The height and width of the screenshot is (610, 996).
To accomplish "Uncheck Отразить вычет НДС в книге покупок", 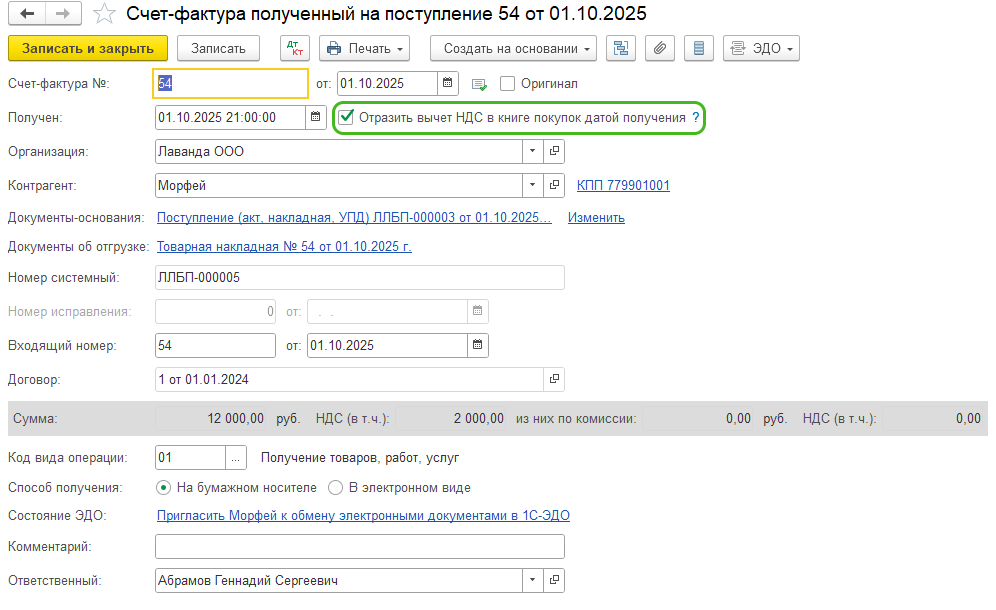I will click(x=347, y=117).
